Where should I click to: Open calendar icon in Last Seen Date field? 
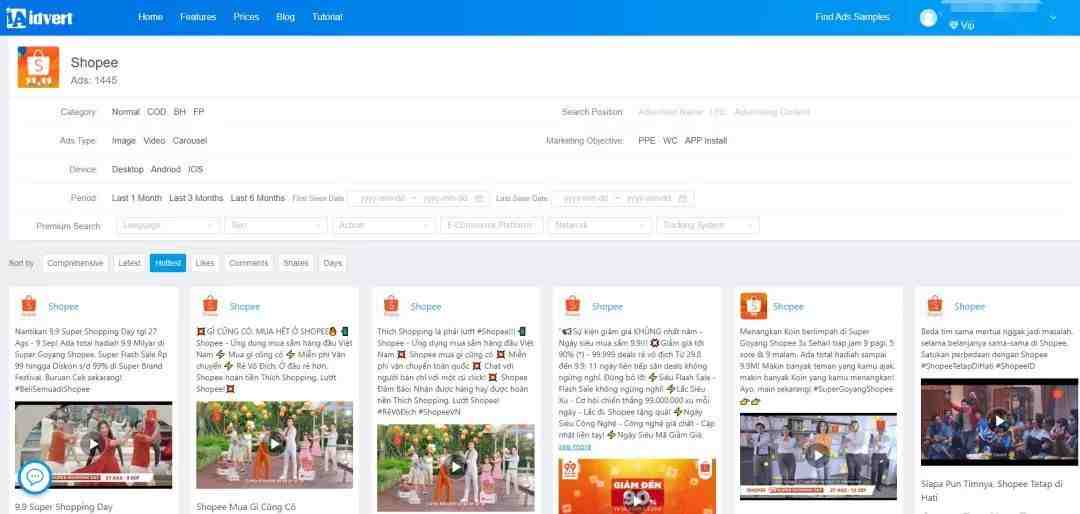click(682, 198)
